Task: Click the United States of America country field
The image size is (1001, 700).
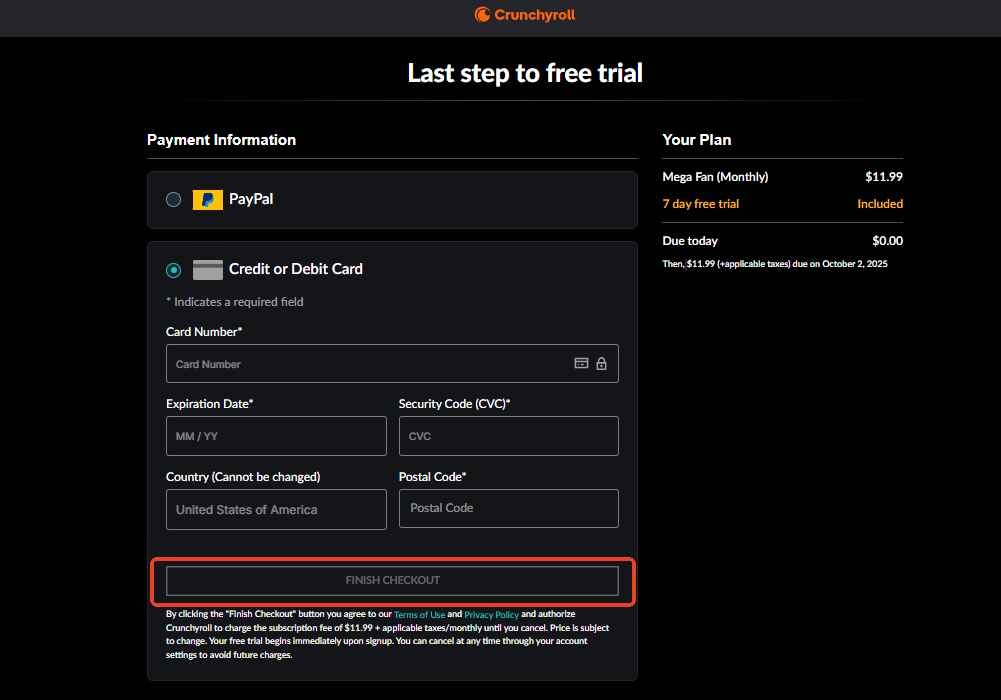Action: (276, 509)
